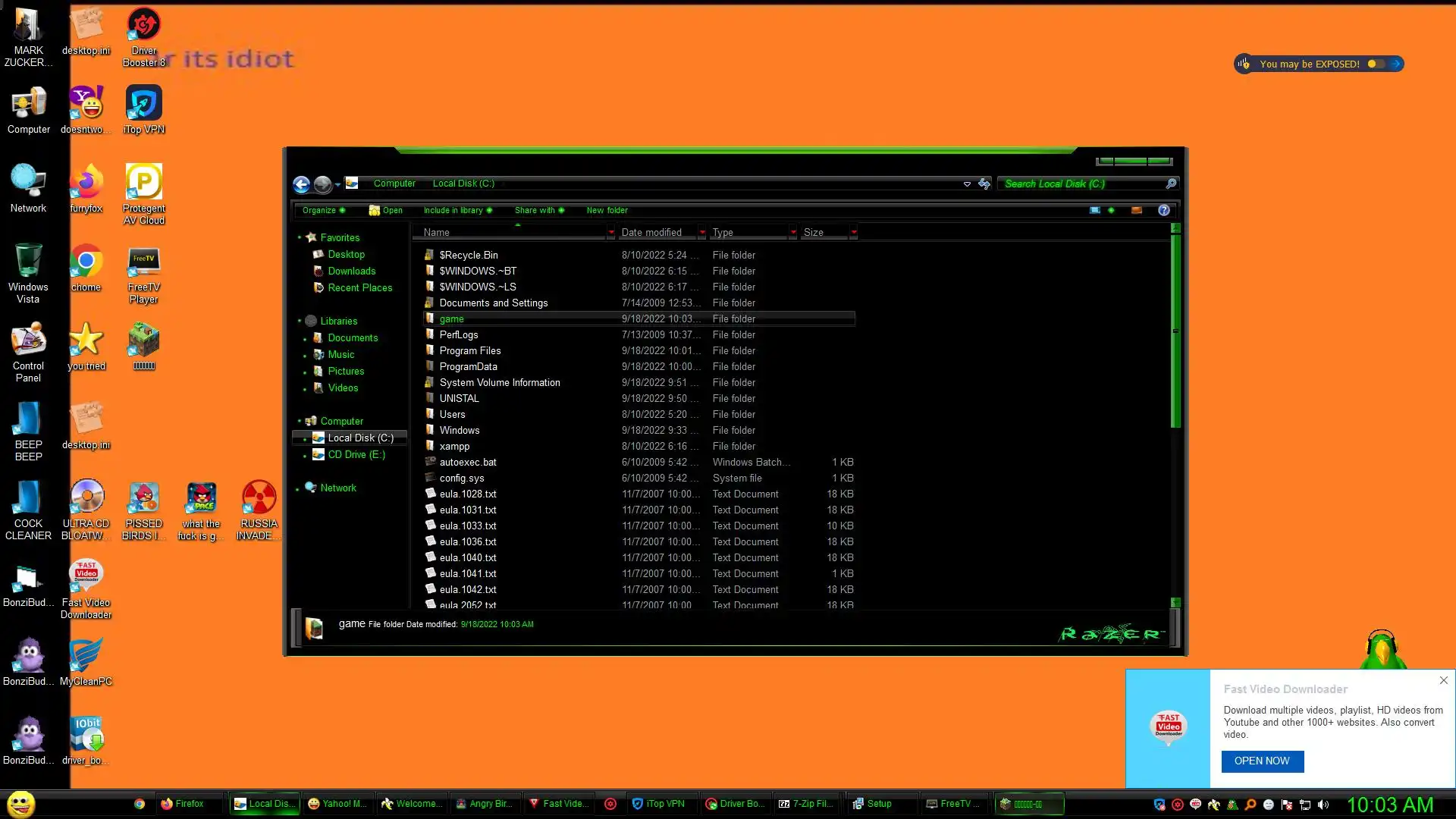Collapse the Libraries tree node
Image resolution: width=1456 pixels, height=819 pixels.
[300, 321]
